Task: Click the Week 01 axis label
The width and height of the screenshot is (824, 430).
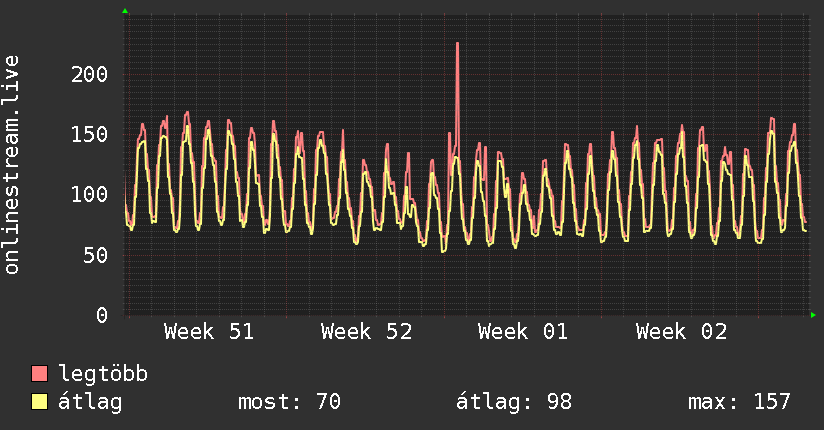Action: pyautogui.click(x=523, y=332)
